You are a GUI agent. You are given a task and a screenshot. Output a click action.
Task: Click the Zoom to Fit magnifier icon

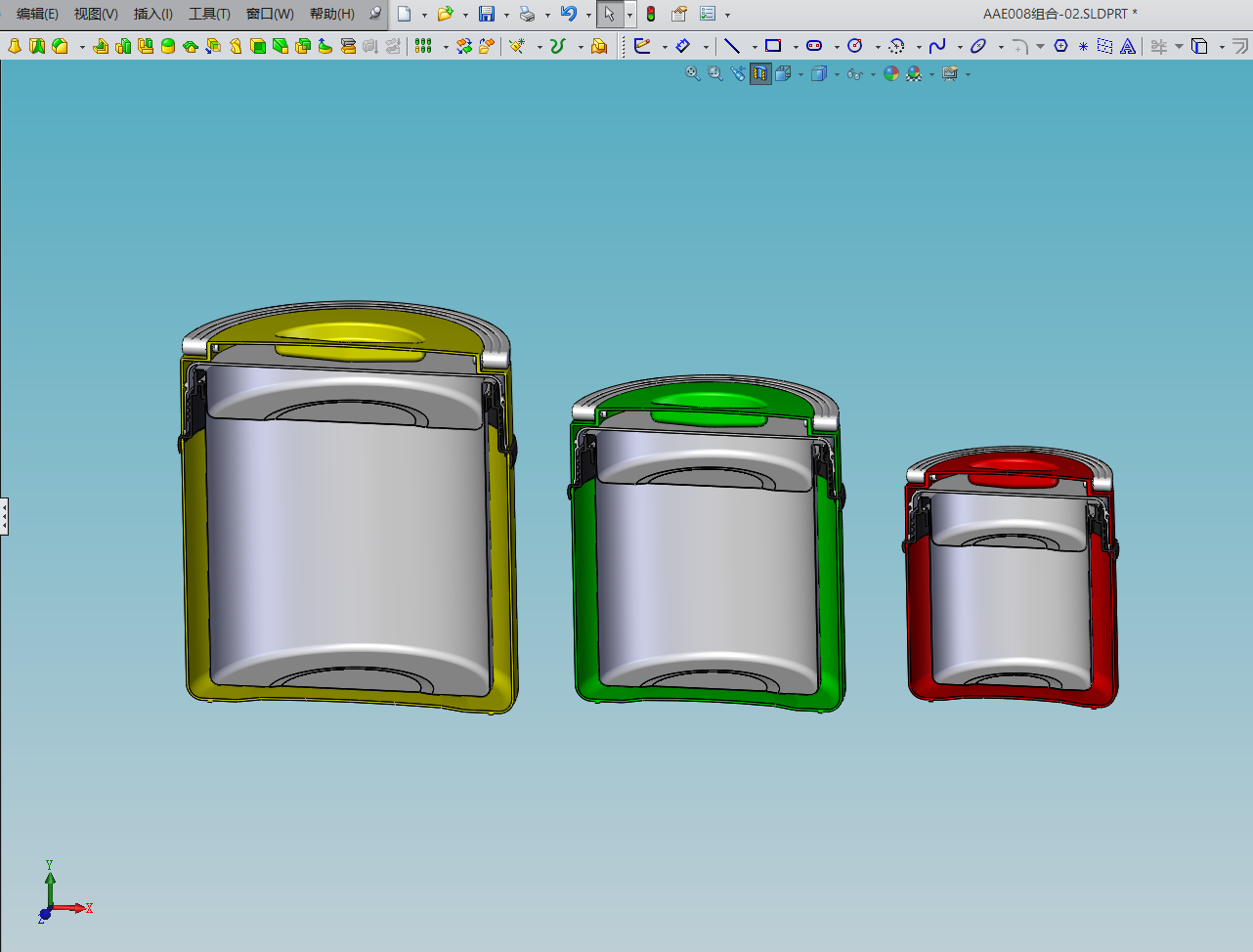(x=693, y=73)
